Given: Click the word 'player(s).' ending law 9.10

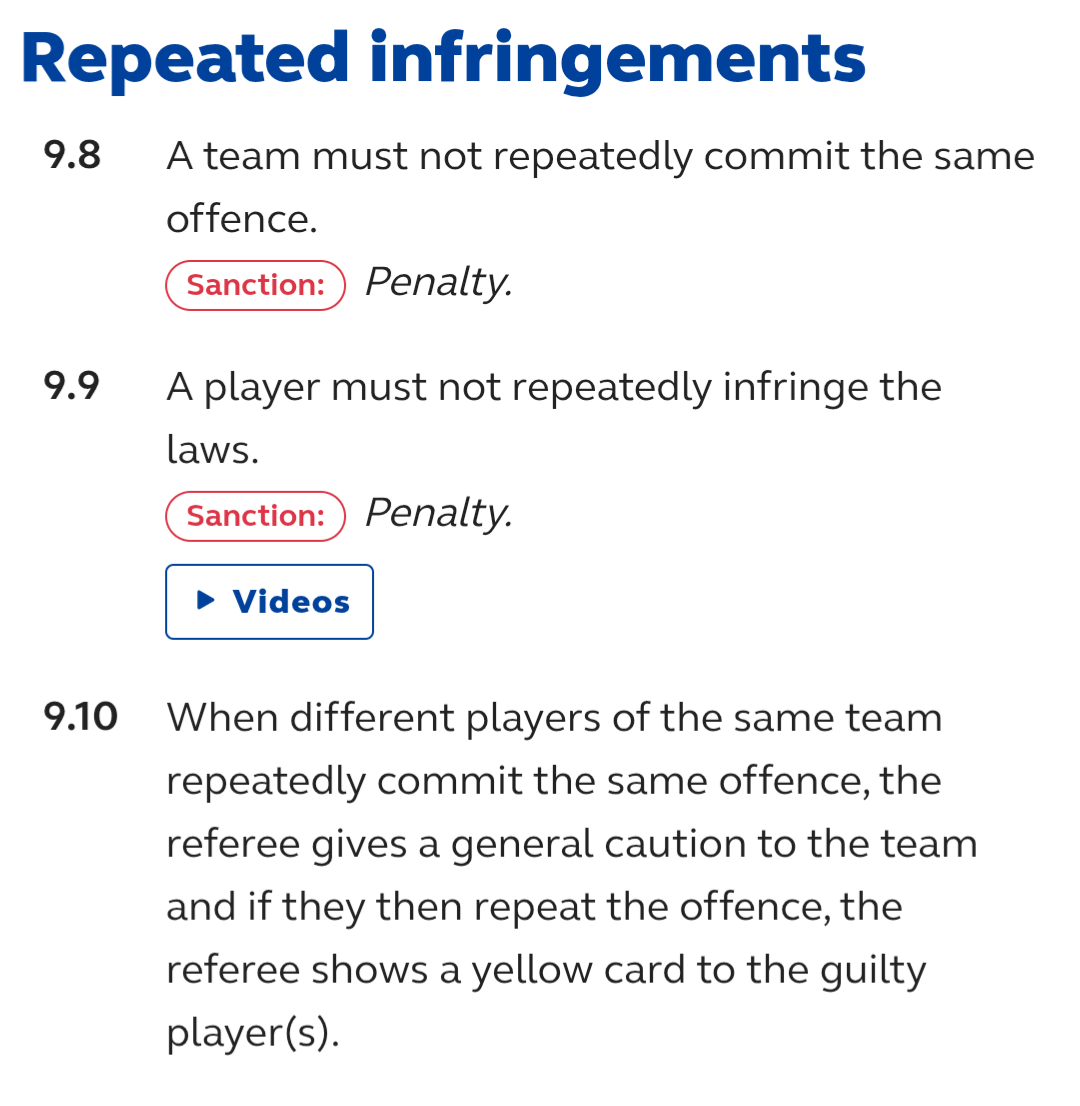Looking at the screenshot, I should (253, 1034).
